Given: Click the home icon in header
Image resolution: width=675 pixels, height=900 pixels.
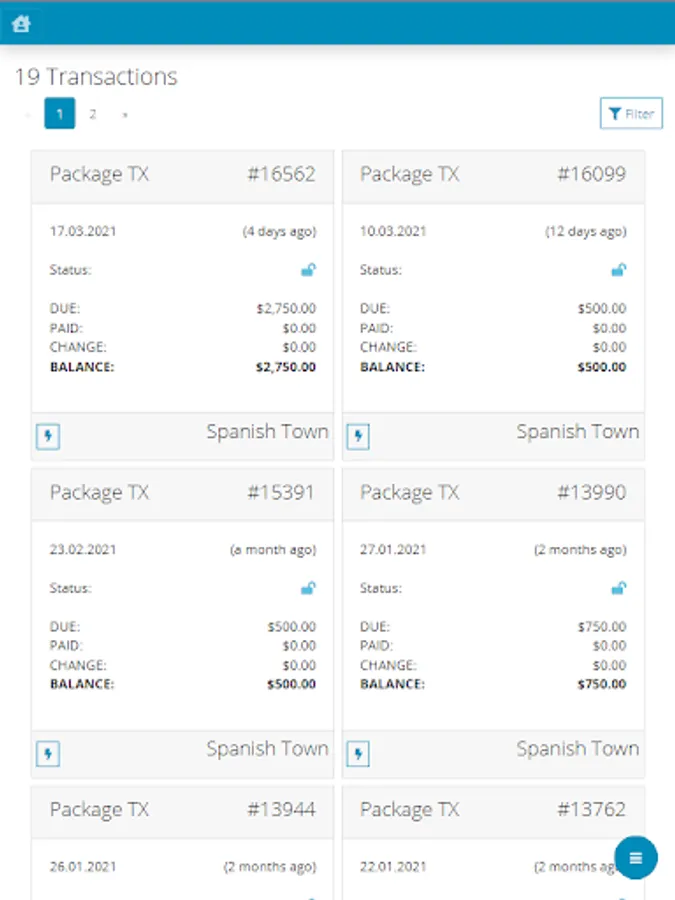Looking at the screenshot, I should click(x=21, y=23).
